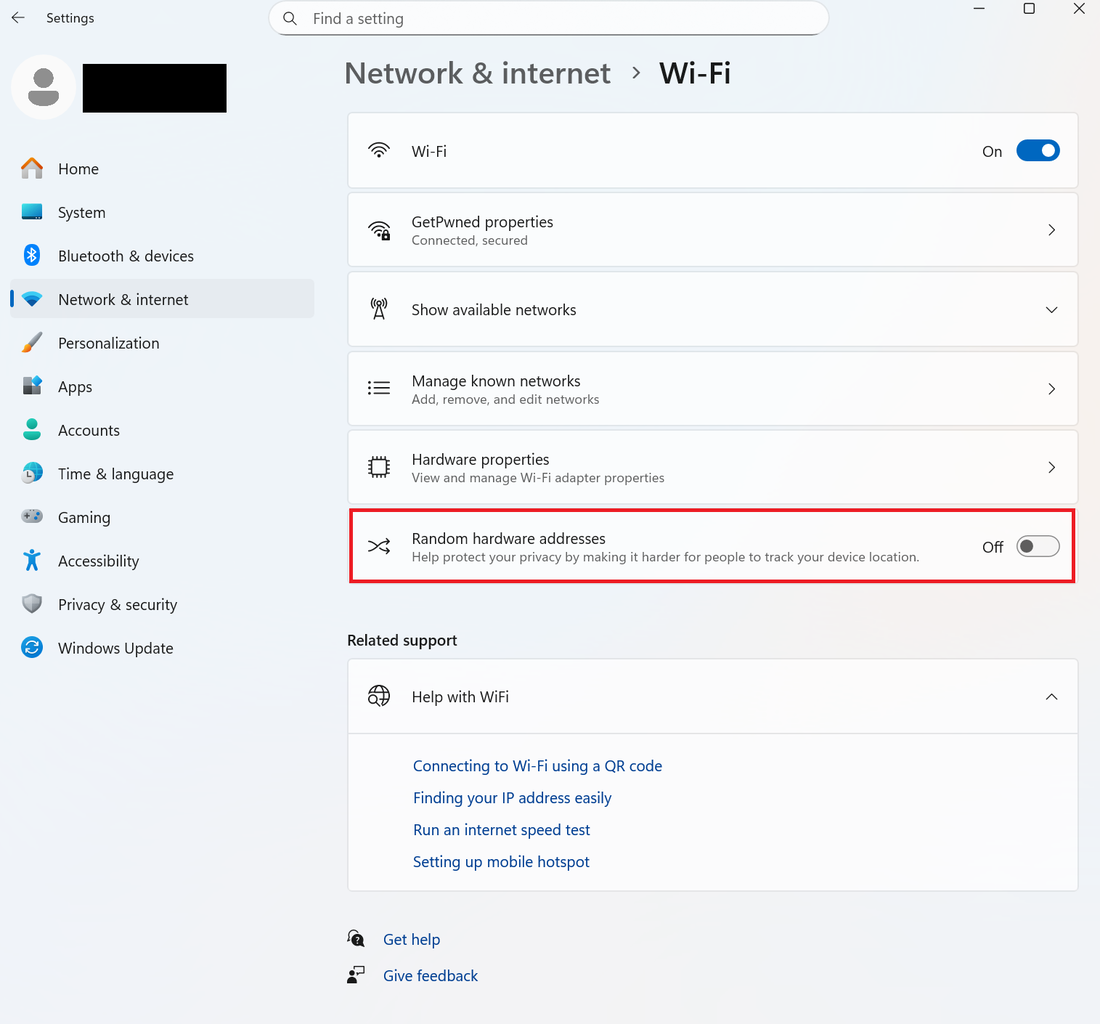Collapse the Help with WiFi section

click(1051, 696)
